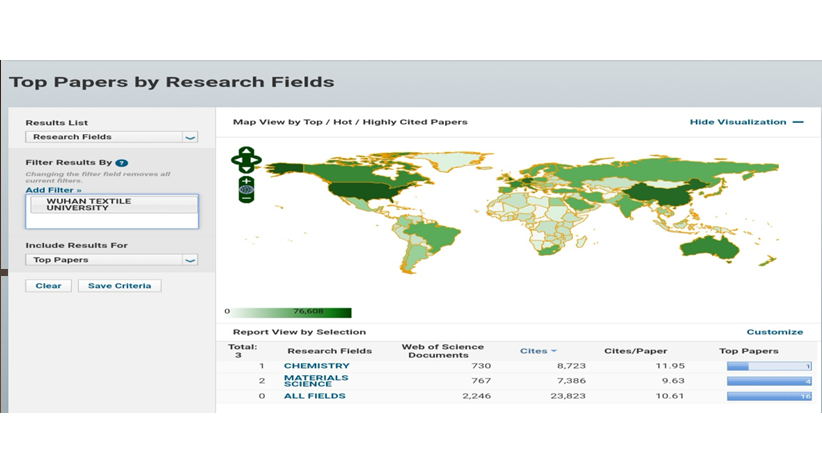
Task: Click the Add Filter link
Action: [x=53, y=189]
